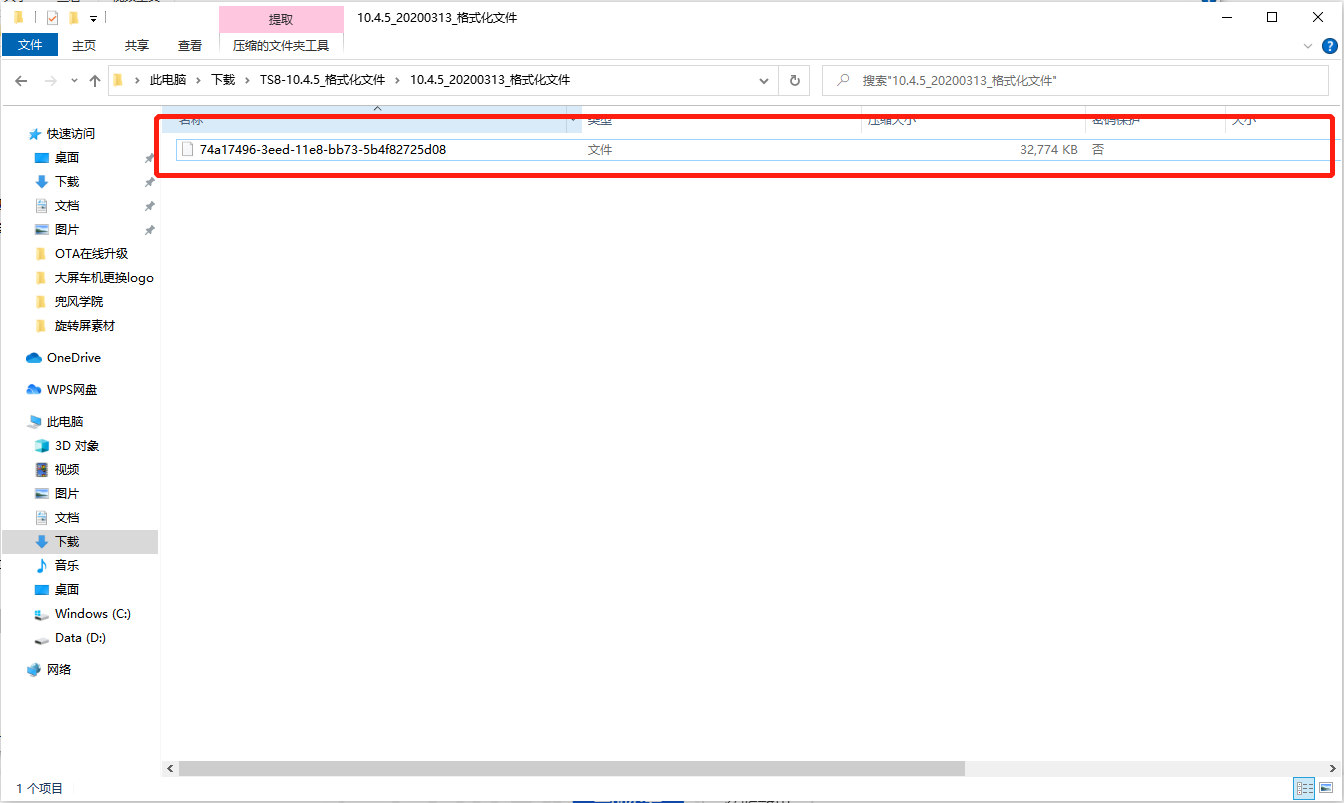The width and height of the screenshot is (1344, 803).
Task: Click the Back navigation arrow
Action: pos(21,81)
